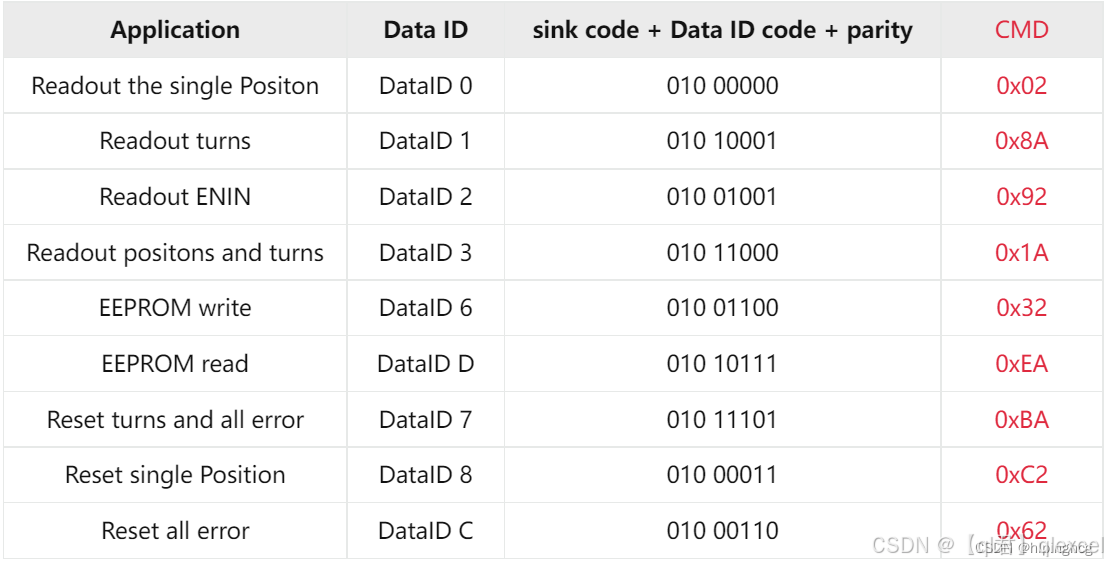
Task: Select the Readout turns cell
Action: tap(175, 141)
